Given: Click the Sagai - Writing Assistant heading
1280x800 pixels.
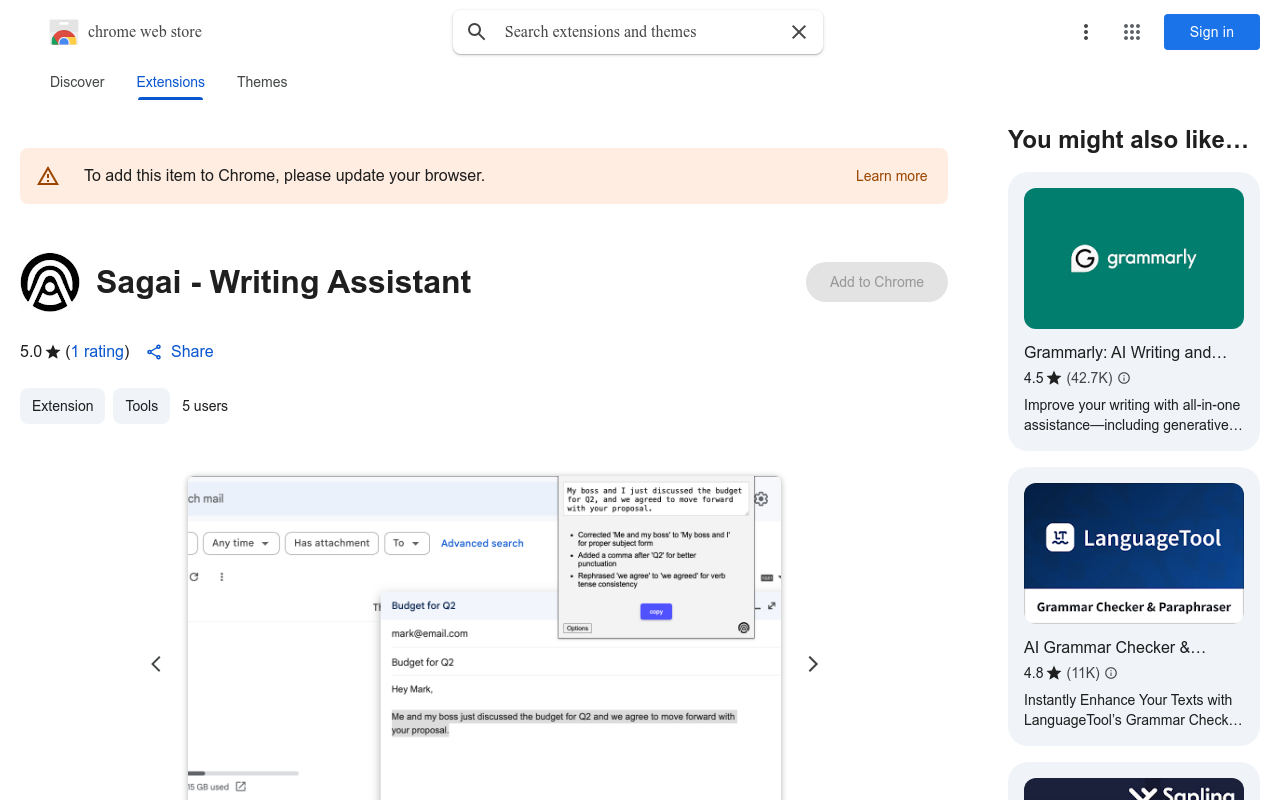Looking at the screenshot, I should pos(284,282).
